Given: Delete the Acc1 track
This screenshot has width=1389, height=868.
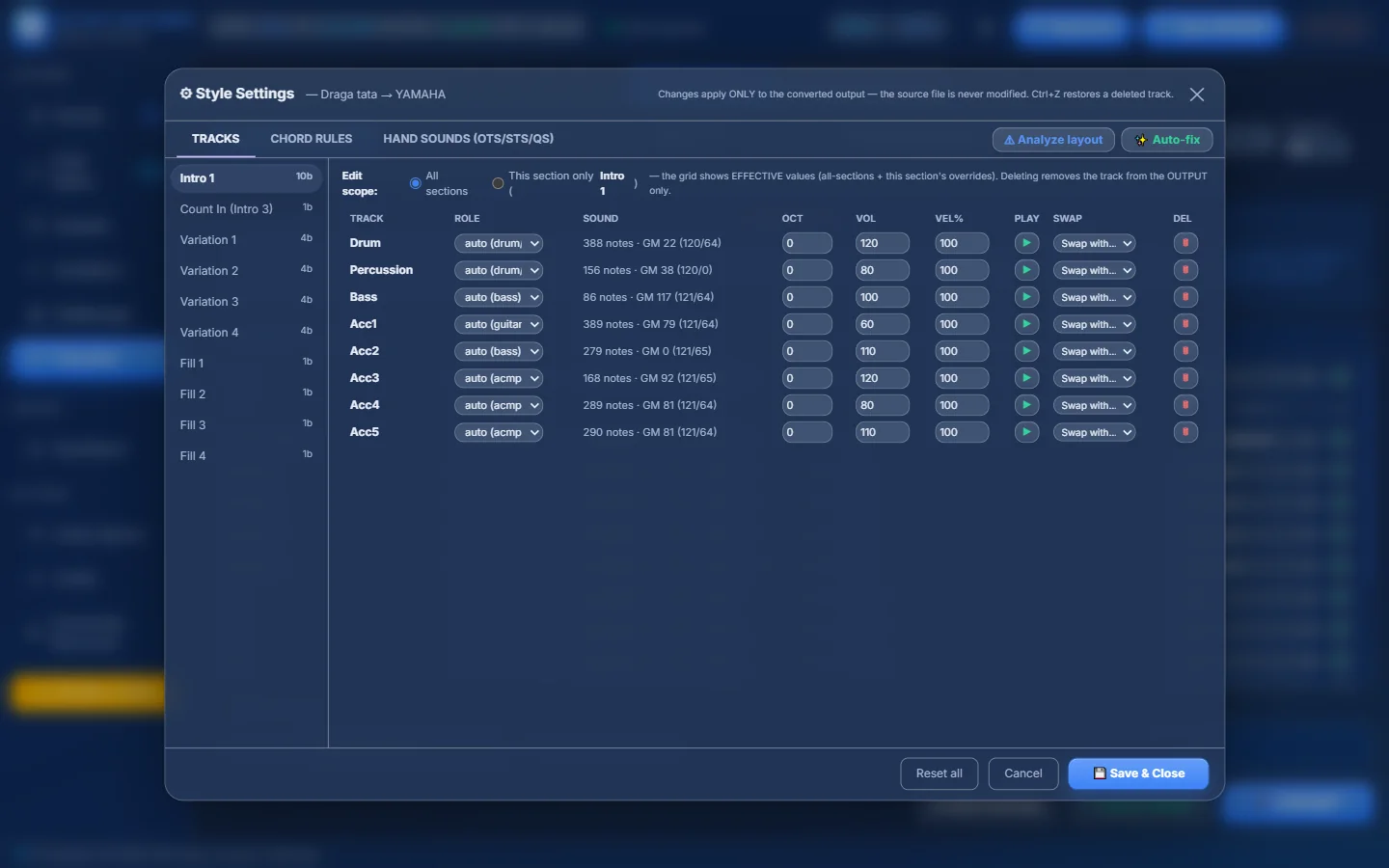Looking at the screenshot, I should (1185, 324).
